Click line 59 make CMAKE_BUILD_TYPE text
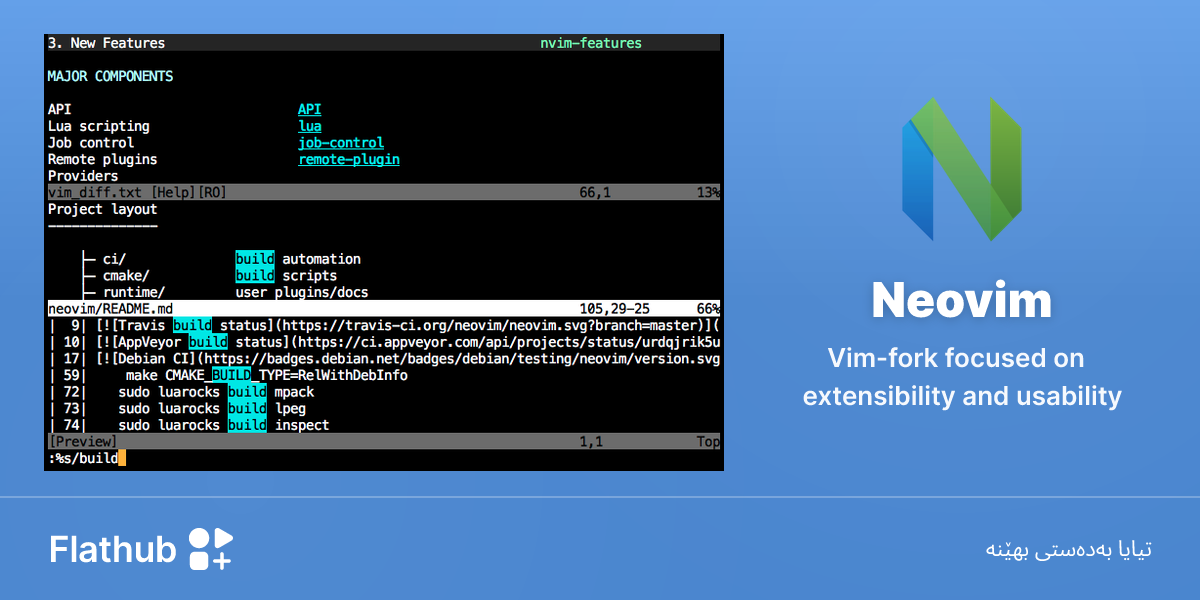Image resolution: width=1200 pixels, height=600 pixels. tap(266, 375)
